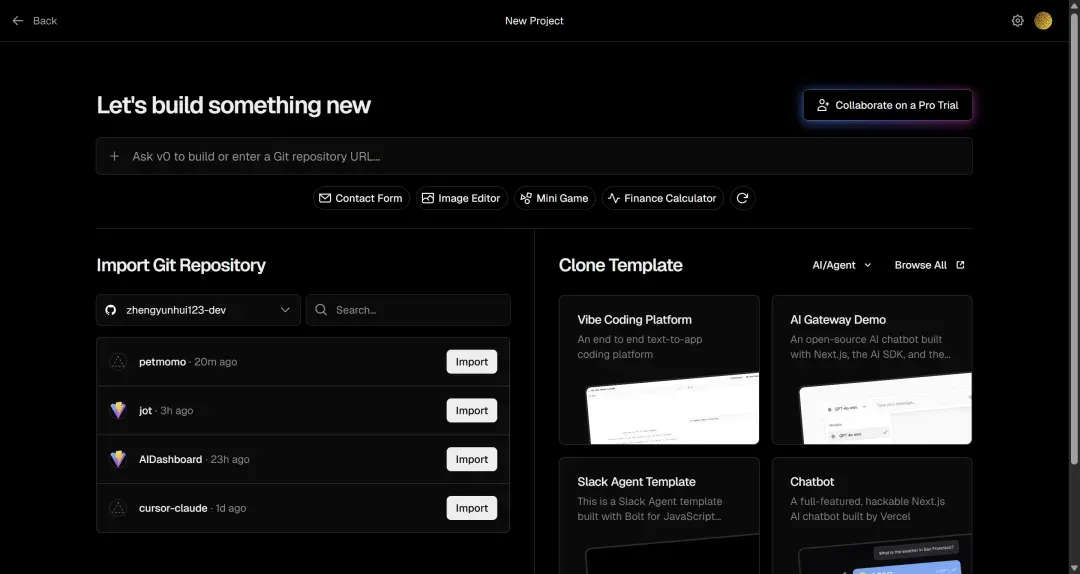Click the cursor-claude repository icon
This screenshot has width=1080, height=574.
[x=118, y=508]
